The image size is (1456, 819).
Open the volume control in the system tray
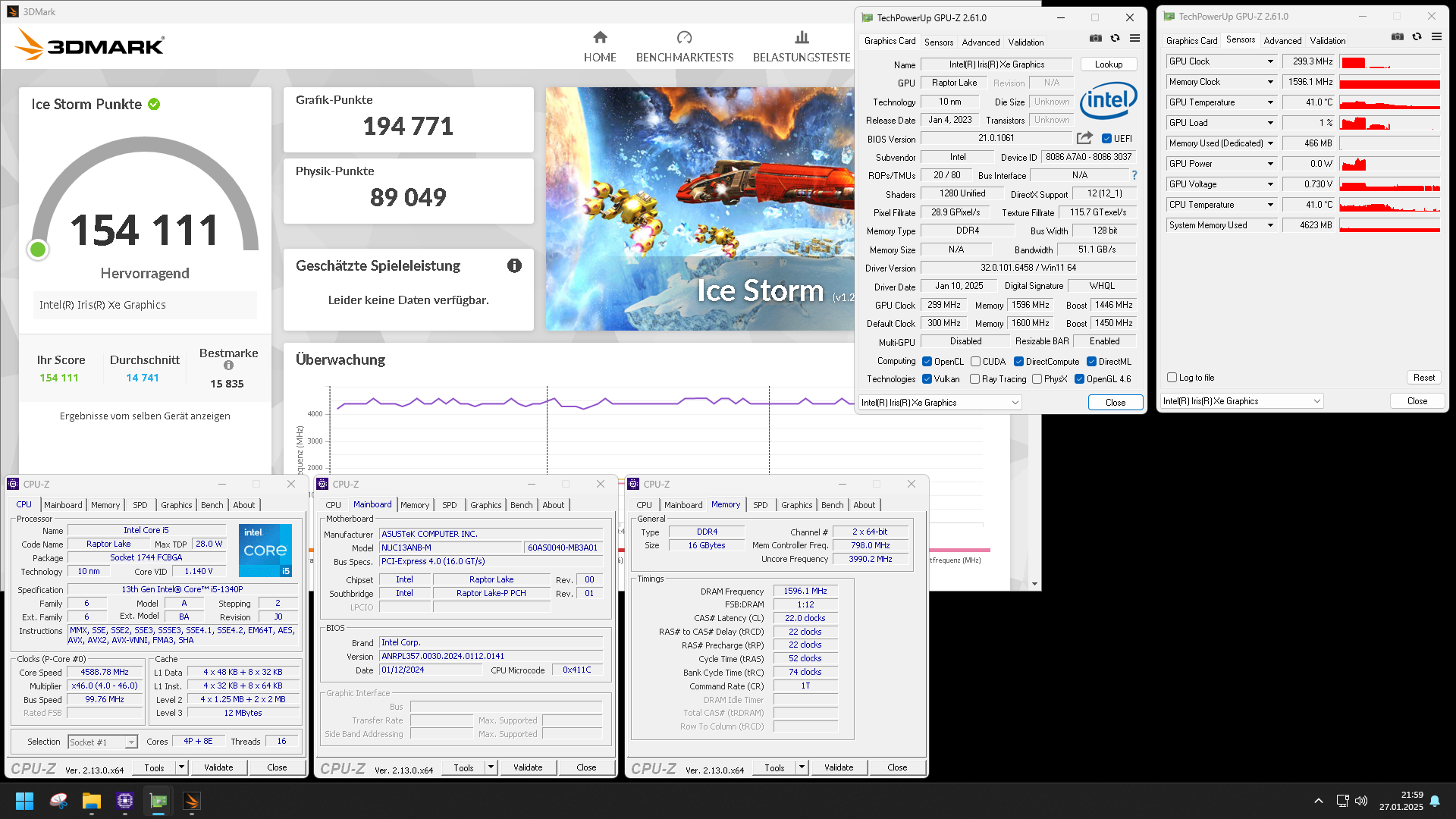click(x=1361, y=801)
